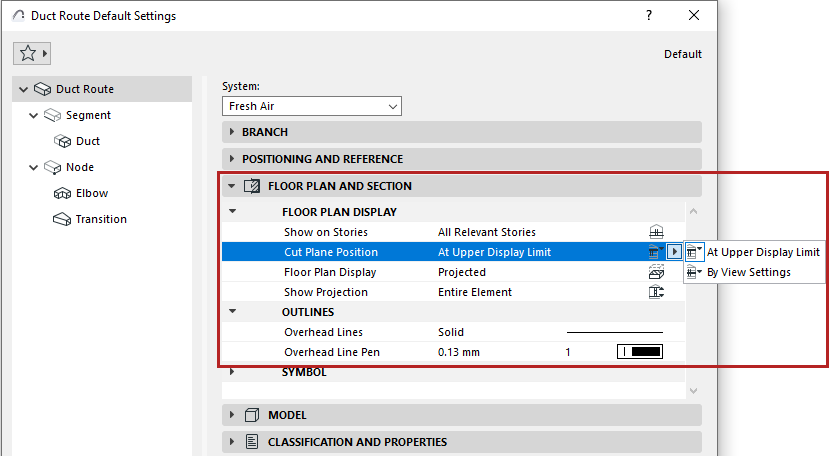Click the Classification and Properties panel icon

pyautogui.click(x=252, y=442)
